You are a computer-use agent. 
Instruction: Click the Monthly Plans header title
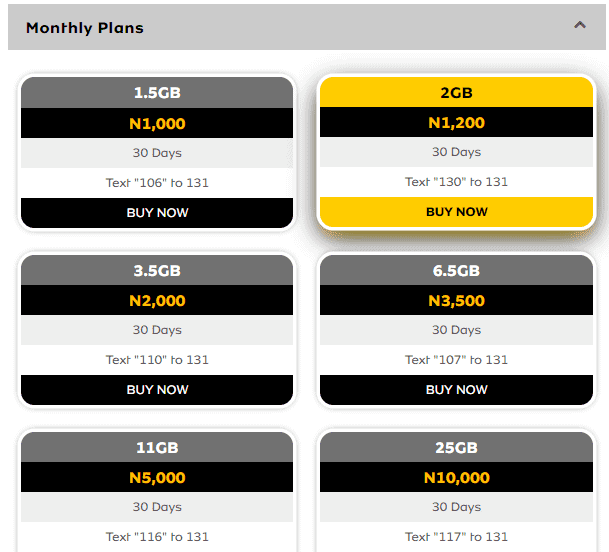tap(85, 28)
